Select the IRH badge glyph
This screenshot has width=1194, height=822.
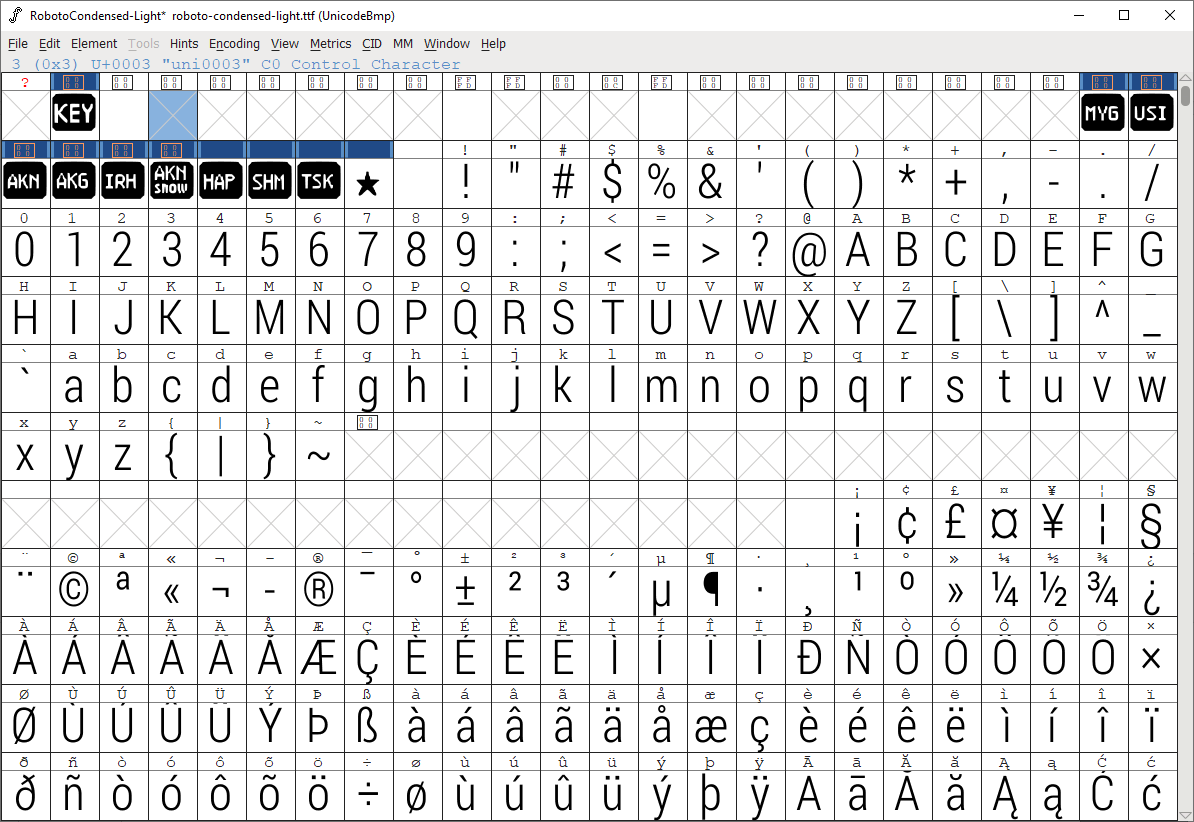pyautogui.click(x=123, y=182)
